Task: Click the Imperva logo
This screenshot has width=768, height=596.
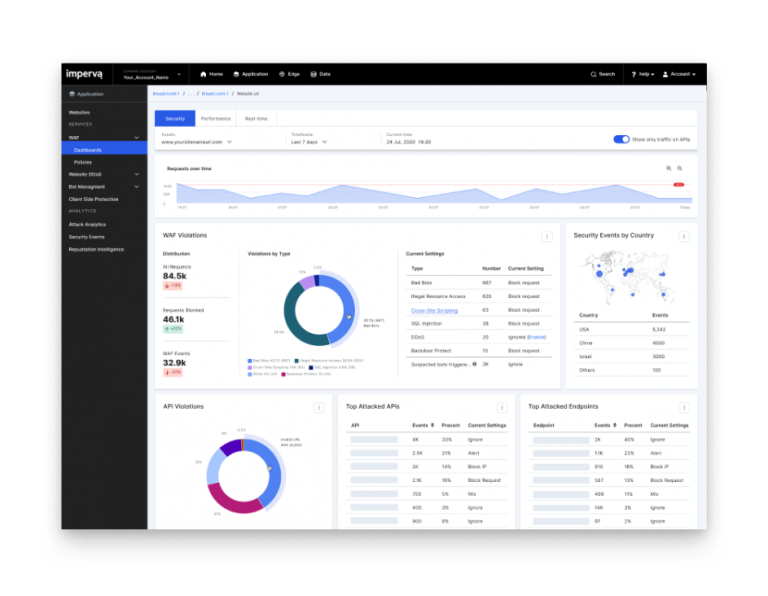Action: pos(84,73)
